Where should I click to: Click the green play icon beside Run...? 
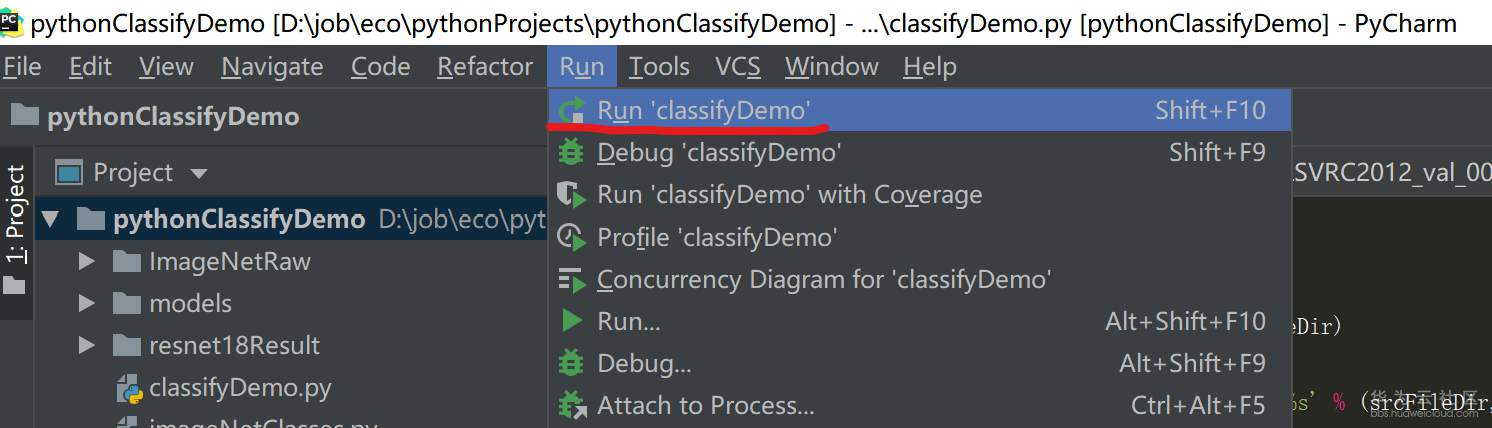(572, 321)
